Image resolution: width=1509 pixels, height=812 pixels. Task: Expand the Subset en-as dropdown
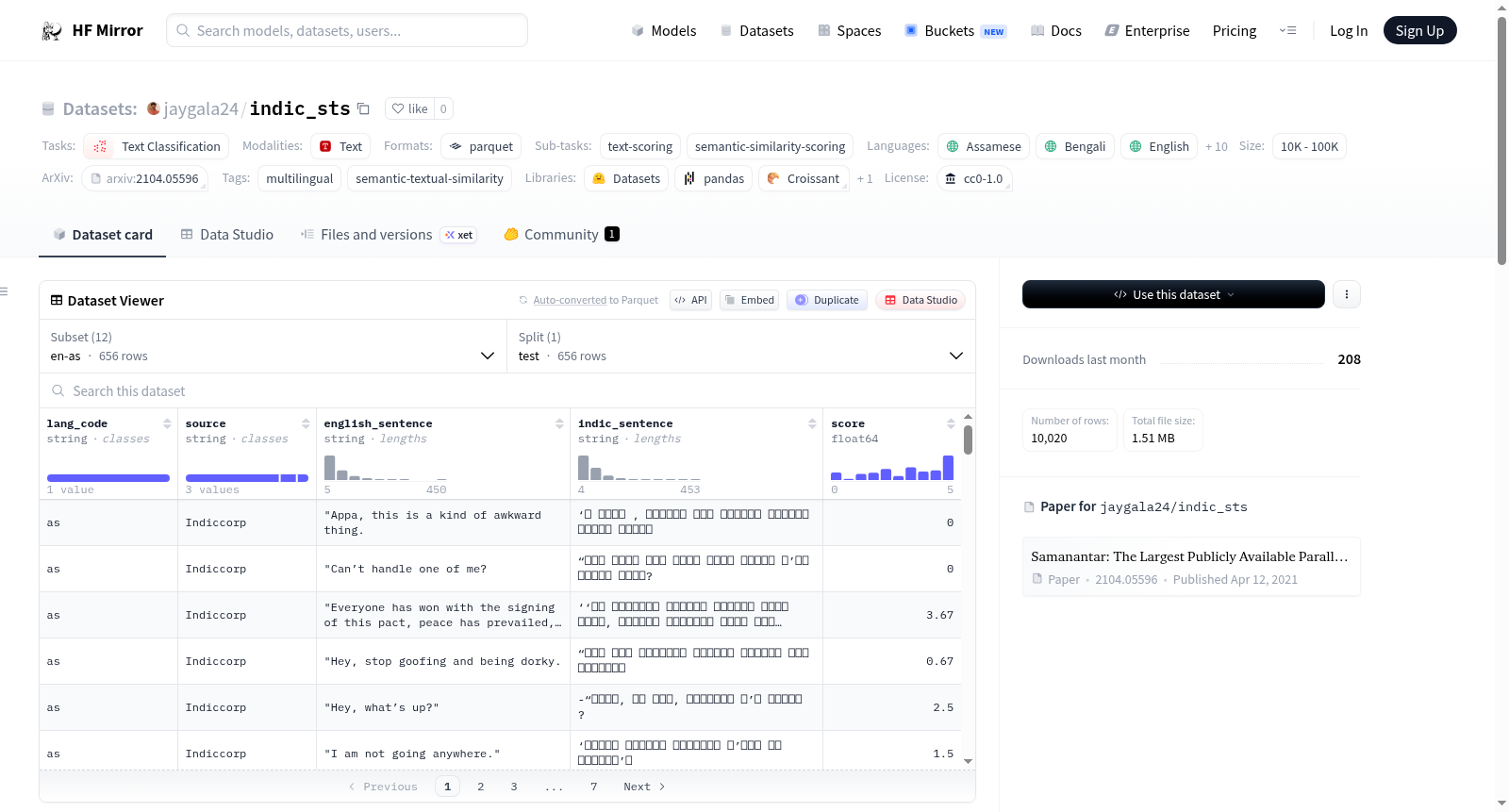tap(273, 346)
